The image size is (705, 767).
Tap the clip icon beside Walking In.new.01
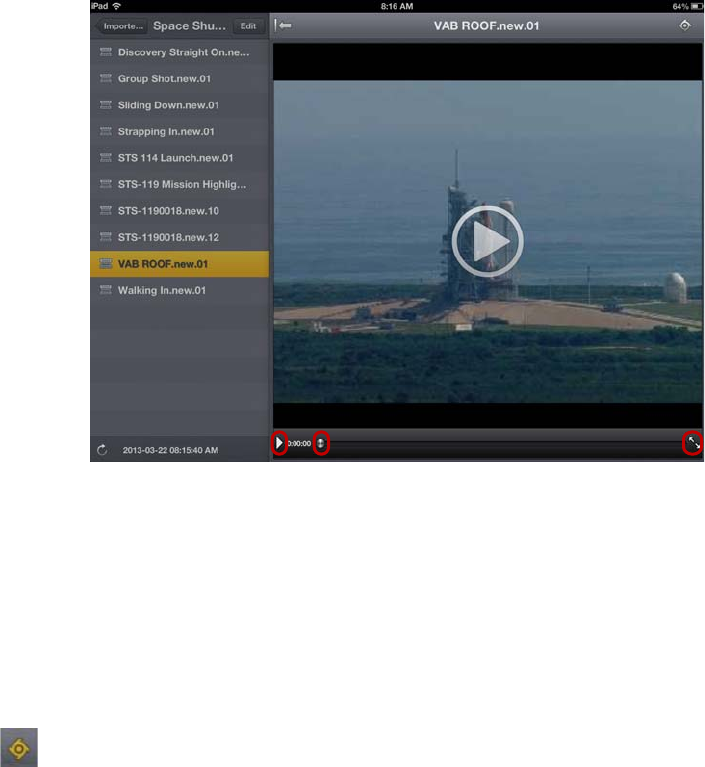click(106, 290)
